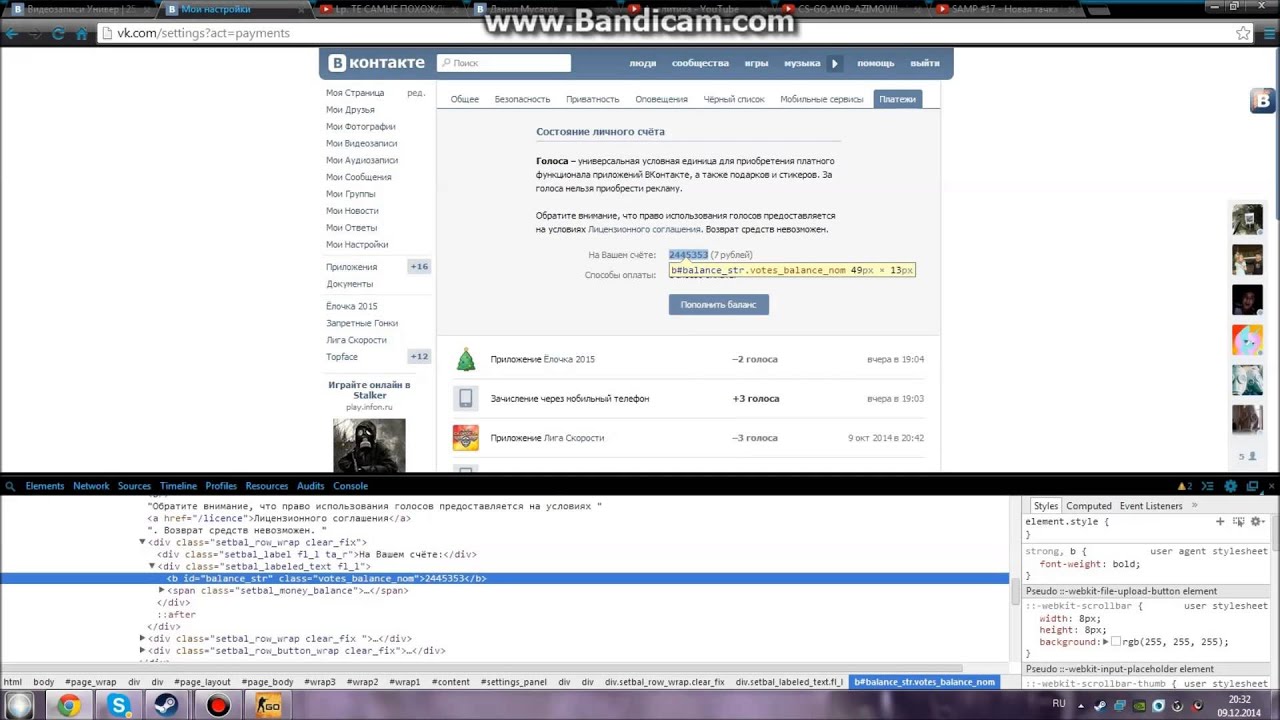Image resolution: width=1280 pixels, height=720 pixels.
Task: Click the rgb(255, 255, 255) color swatch
Action: (x=1116, y=642)
